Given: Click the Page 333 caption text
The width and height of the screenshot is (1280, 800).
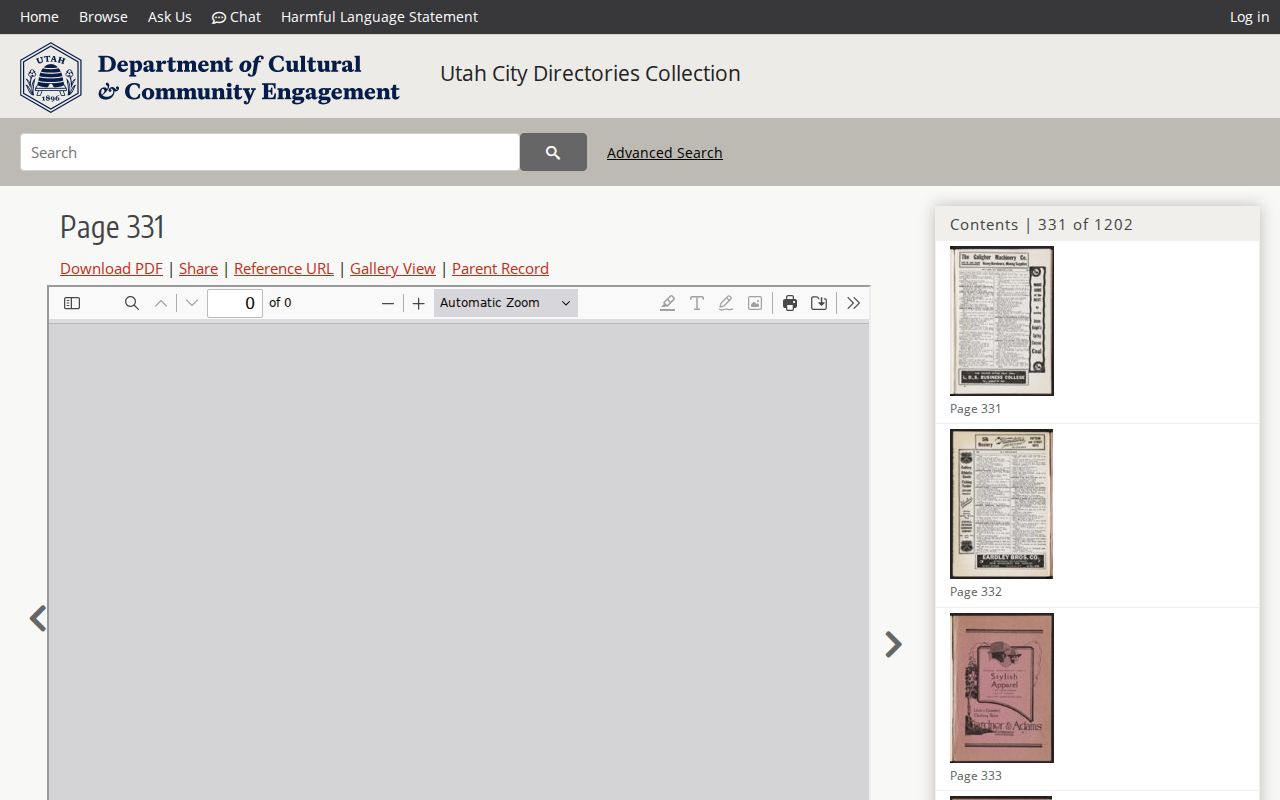Looking at the screenshot, I should [x=976, y=776].
